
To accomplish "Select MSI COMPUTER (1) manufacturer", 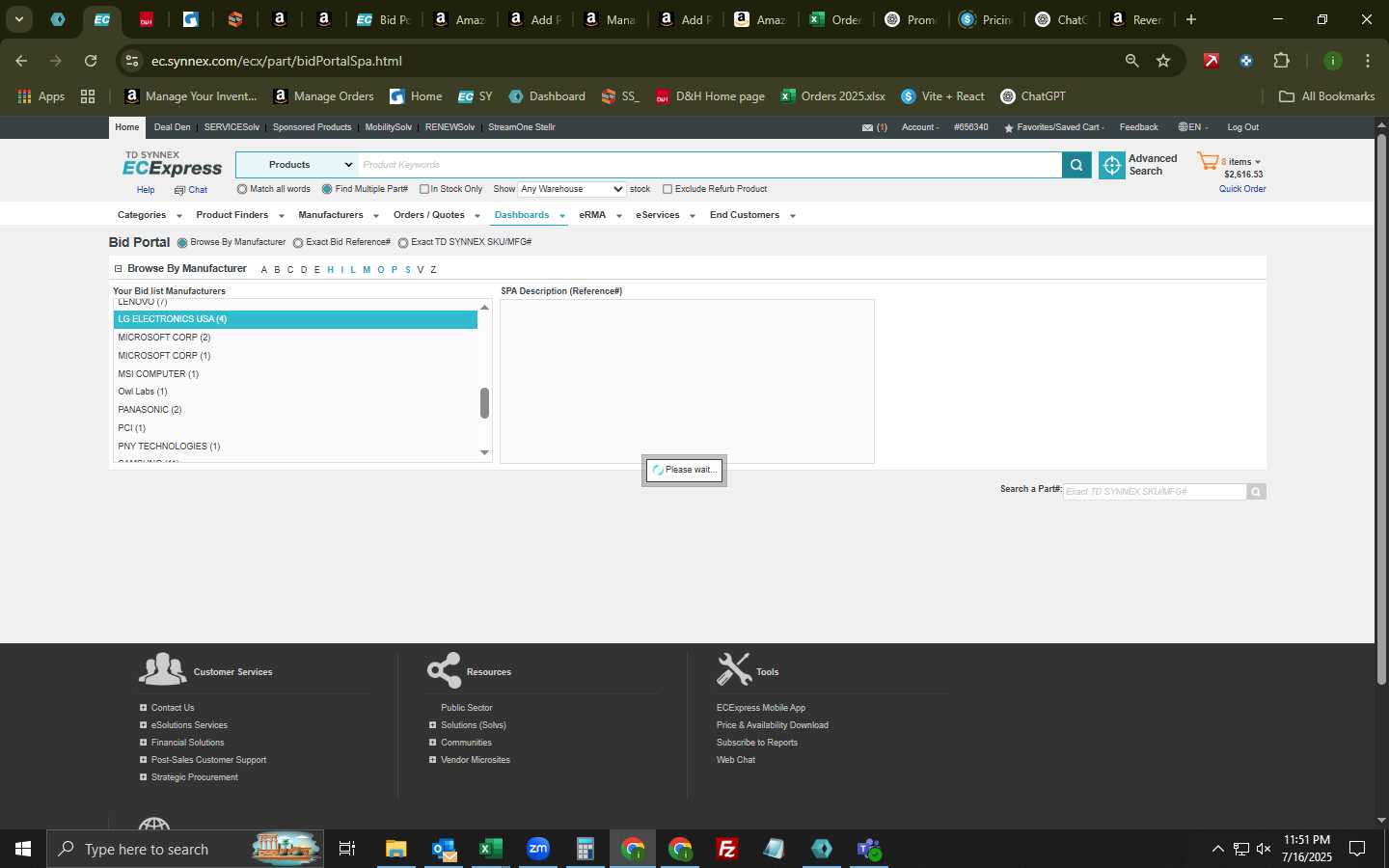I will (295, 374).
